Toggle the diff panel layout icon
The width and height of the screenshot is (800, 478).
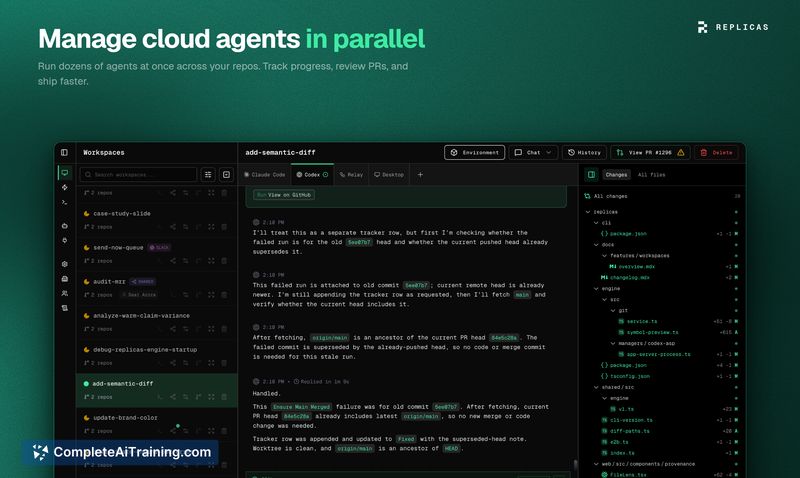pyautogui.click(x=591, y=174)
